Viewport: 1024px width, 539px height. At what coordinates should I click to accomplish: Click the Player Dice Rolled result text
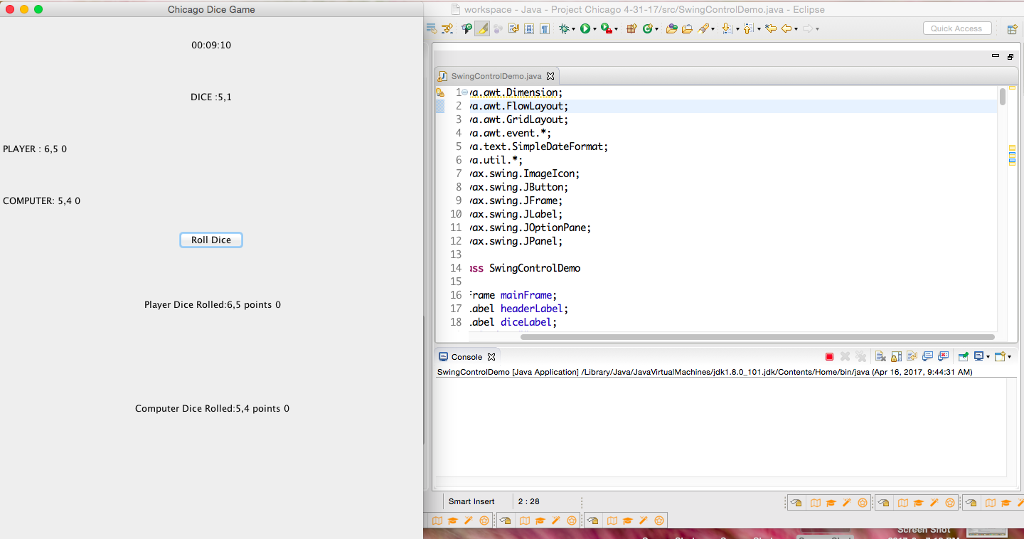point(212,304)
